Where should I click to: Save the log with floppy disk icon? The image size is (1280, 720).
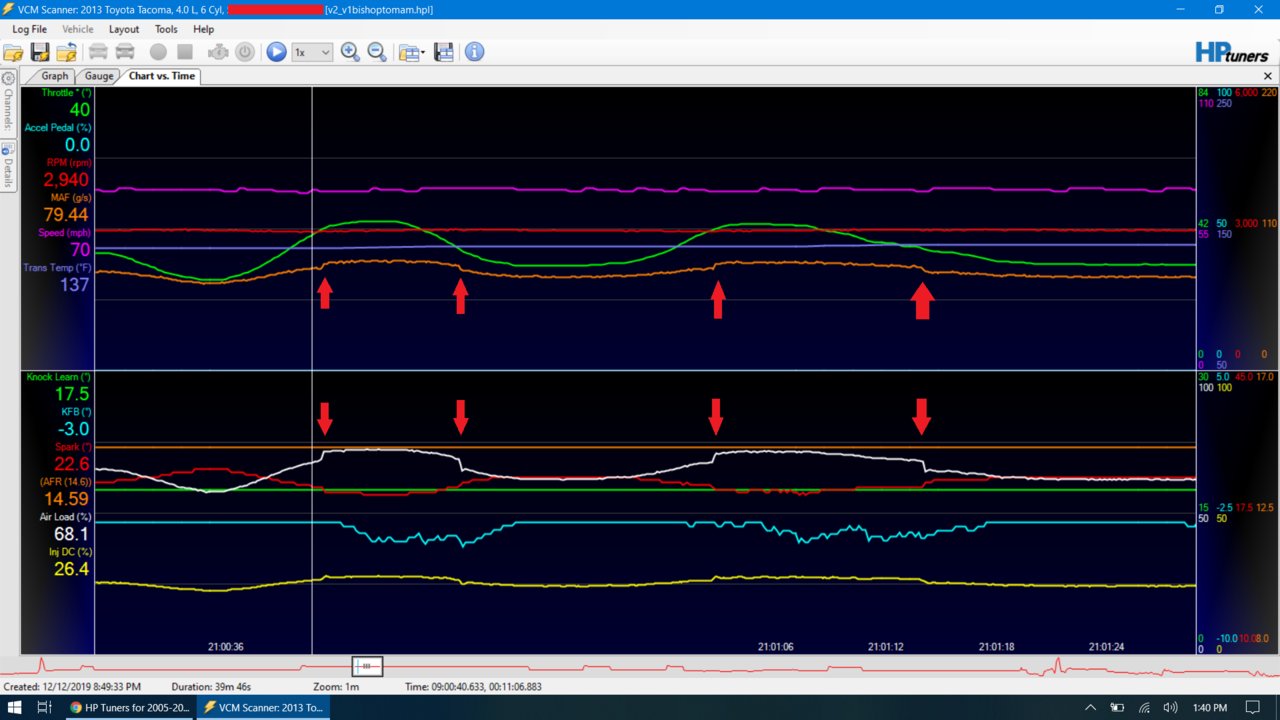tap(40, 52)
